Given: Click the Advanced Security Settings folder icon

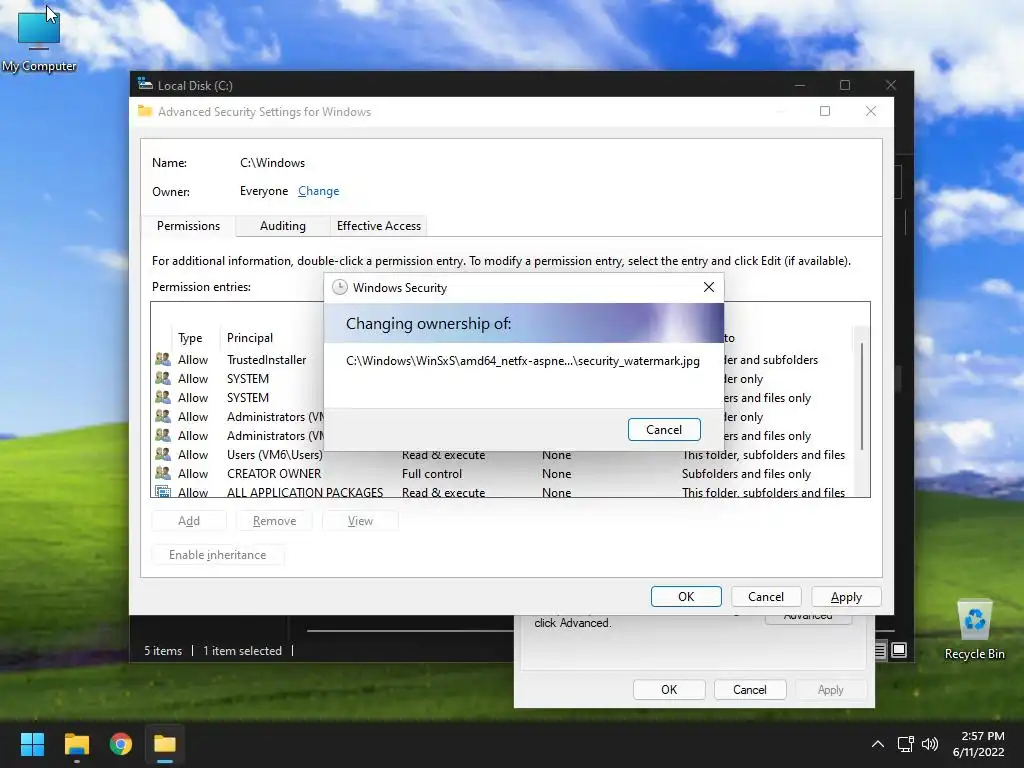Looking at the screenshot, I should pos(145,111).
